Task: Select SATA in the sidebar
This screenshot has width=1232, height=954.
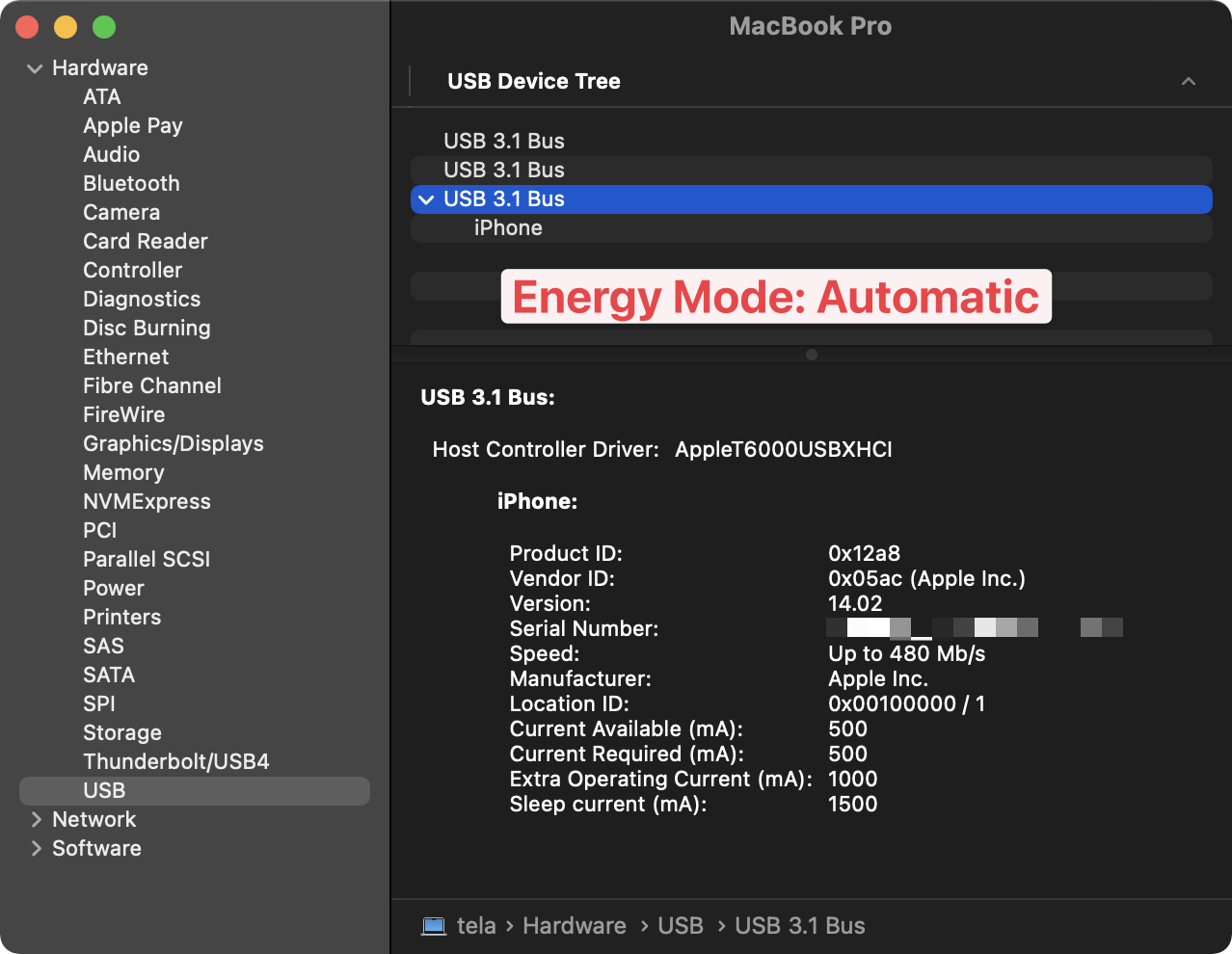Action: point(109,676)
